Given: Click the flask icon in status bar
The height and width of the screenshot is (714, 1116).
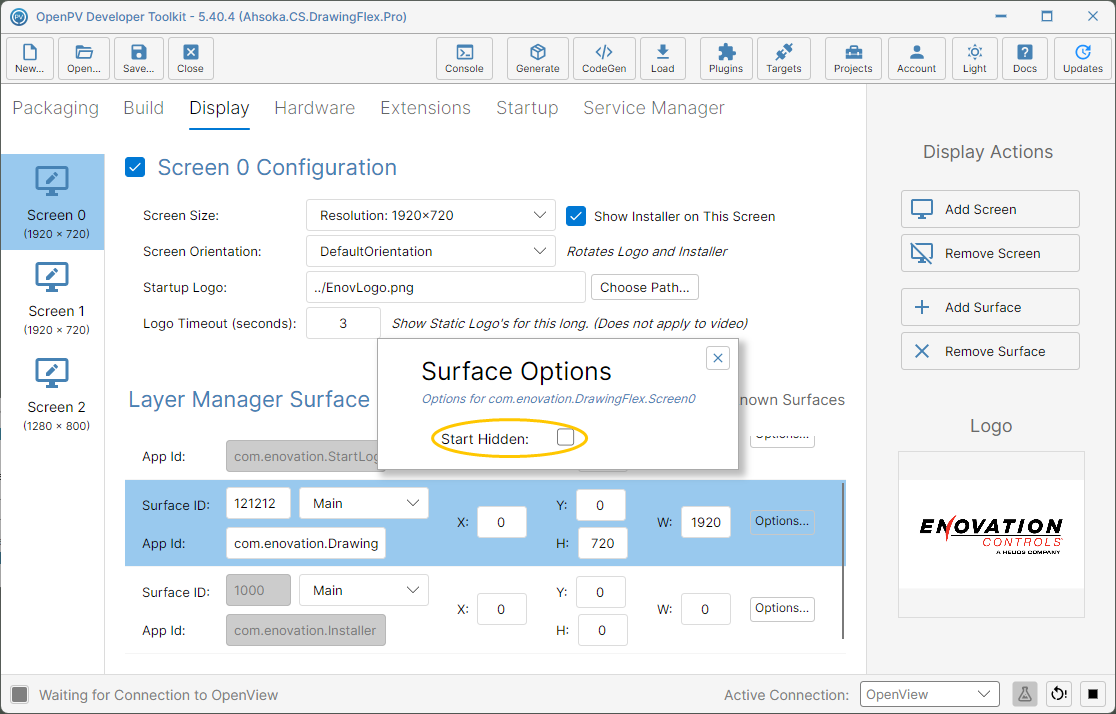Looking at the screenshot, I should [x=1024, y=694].
